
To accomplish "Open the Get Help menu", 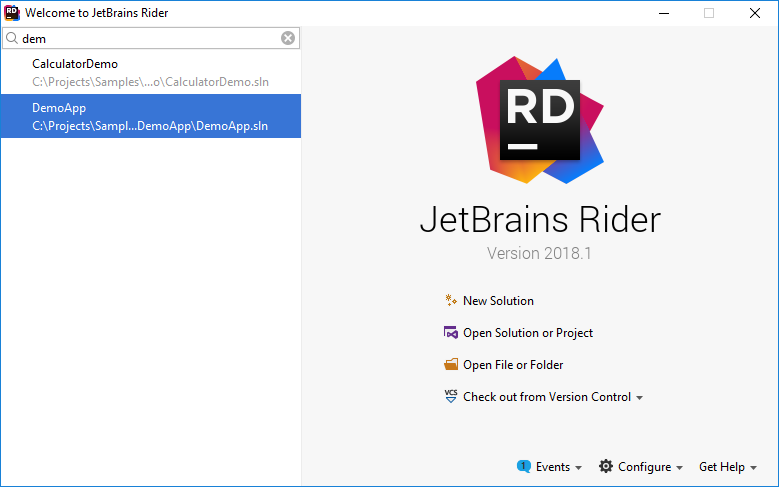I will click(727, 467).
